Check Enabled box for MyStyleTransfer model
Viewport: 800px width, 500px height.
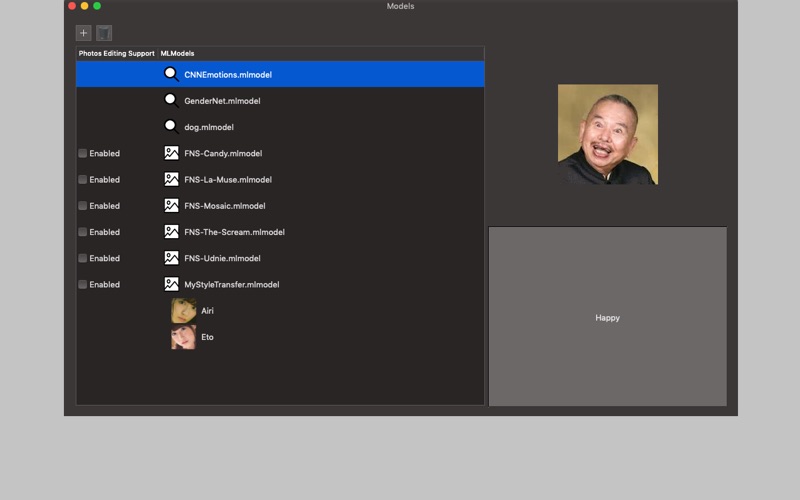pyautogui.click(x=83, y=284)
